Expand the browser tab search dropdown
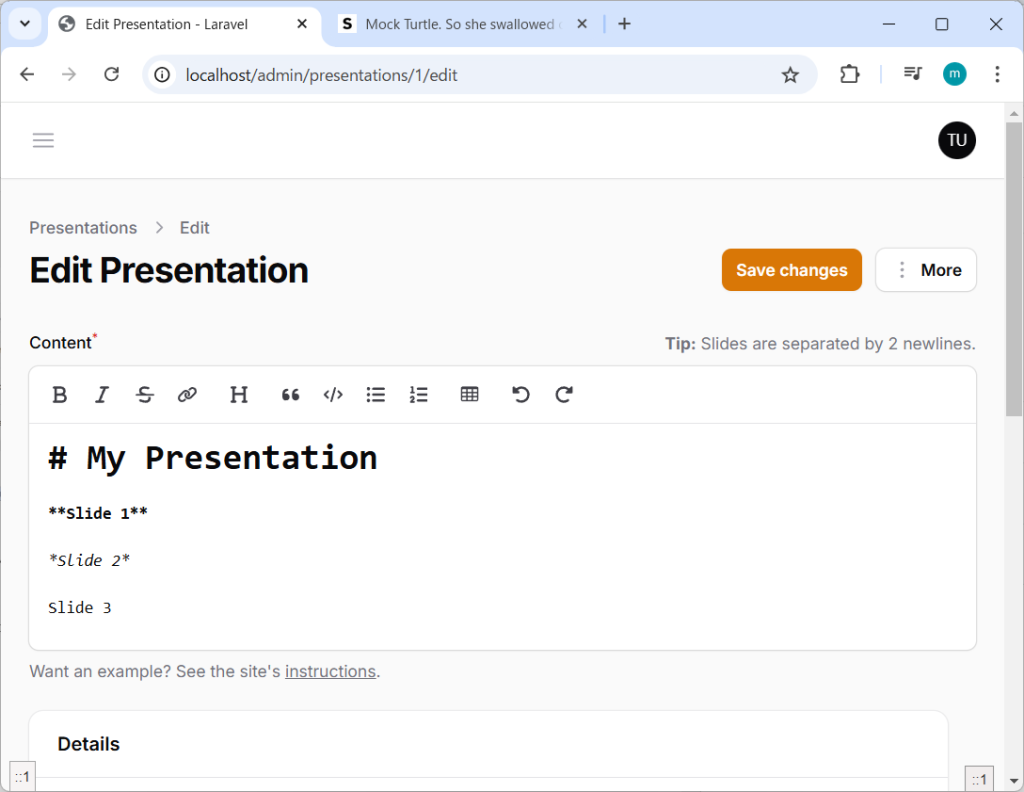1024x792 pixels. (25, 24)
